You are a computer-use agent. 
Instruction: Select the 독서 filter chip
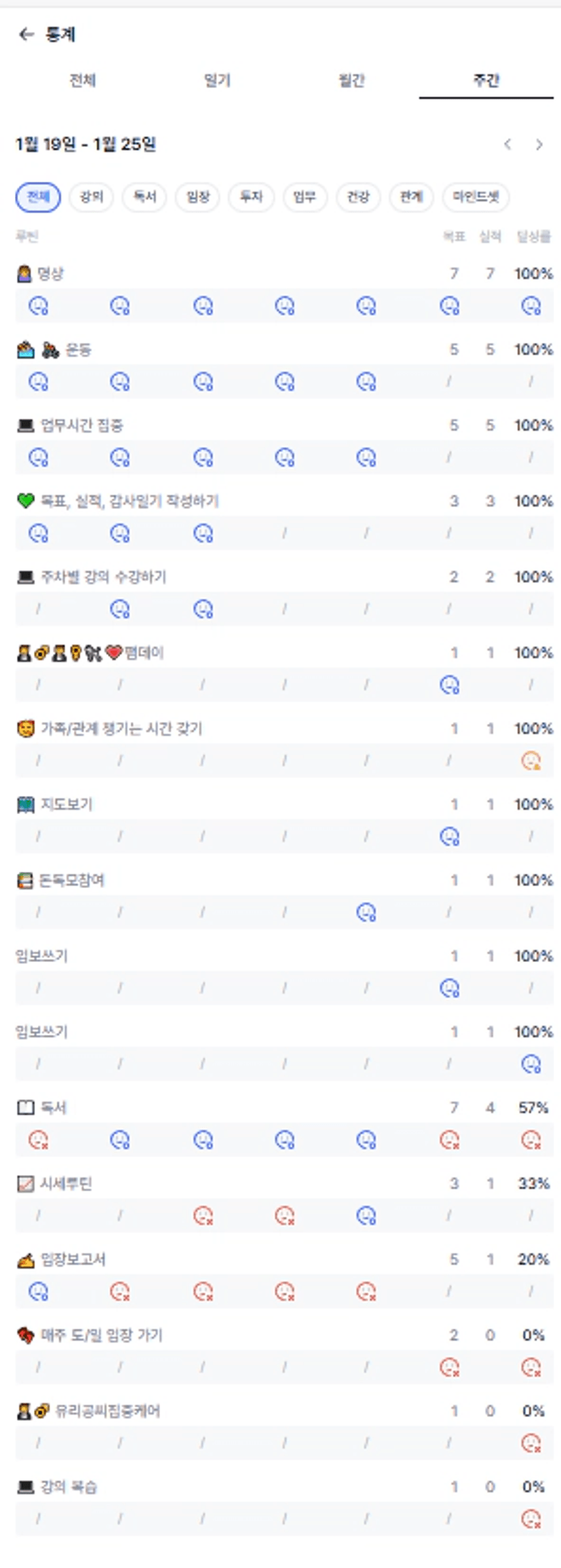144,197
